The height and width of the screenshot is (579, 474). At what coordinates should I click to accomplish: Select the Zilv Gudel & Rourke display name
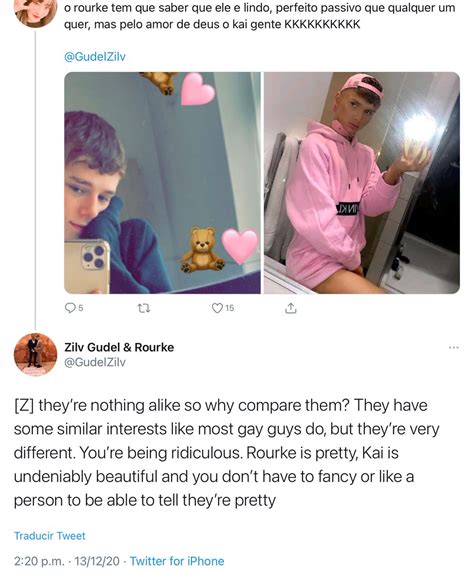click(x=119, y=347)
